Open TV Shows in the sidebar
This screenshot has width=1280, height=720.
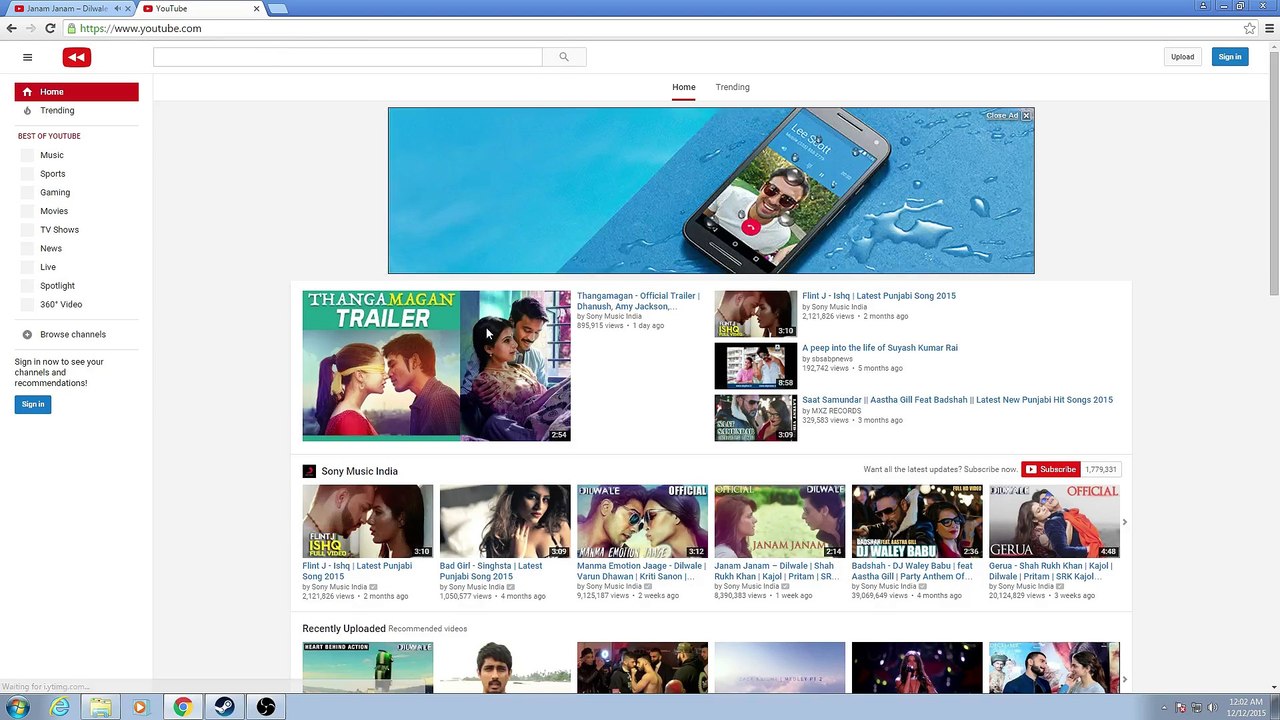coord(59,230)
